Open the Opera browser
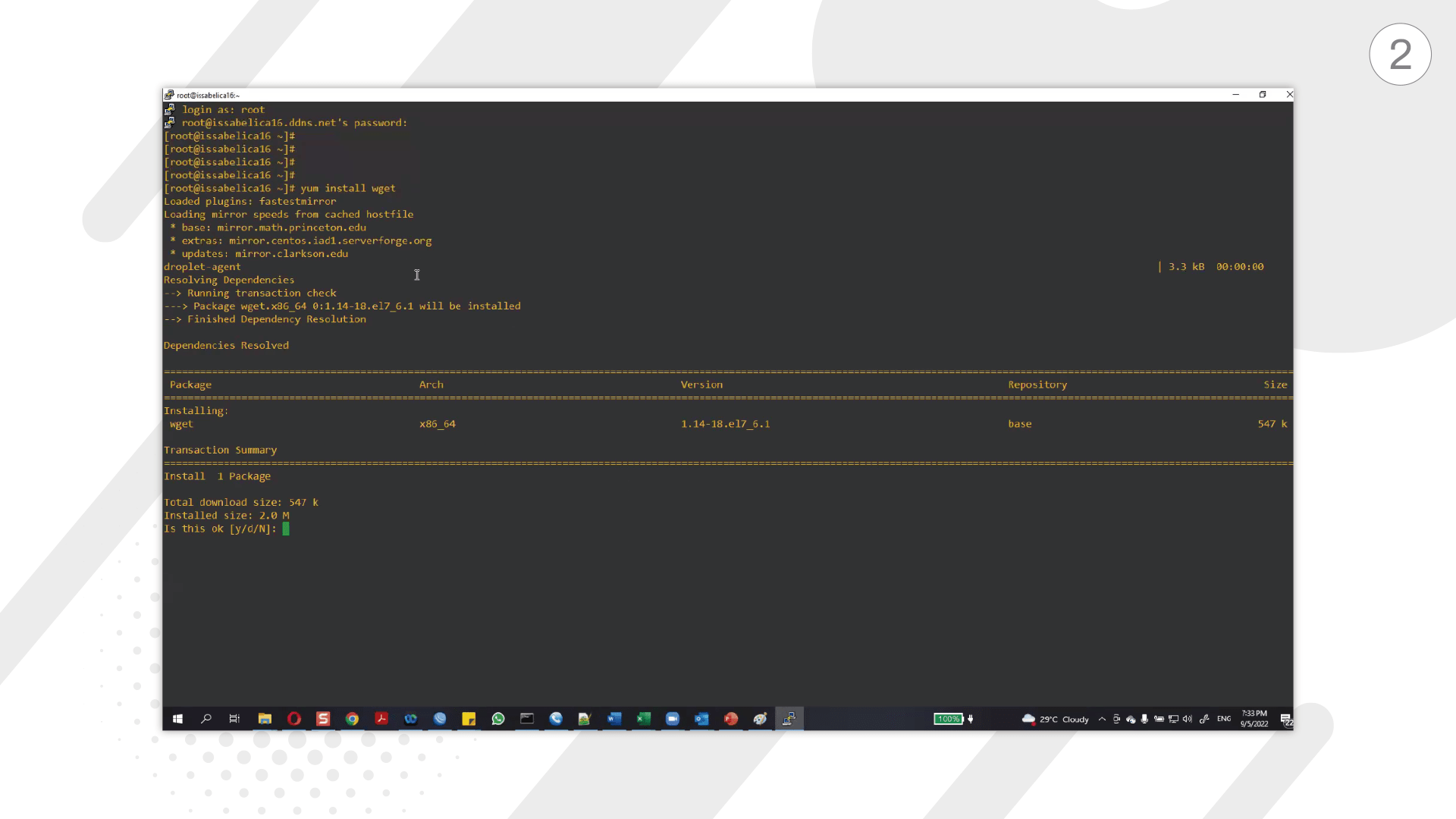The height and width of the screenshot is (819, 1456). [x=293, y=719]
